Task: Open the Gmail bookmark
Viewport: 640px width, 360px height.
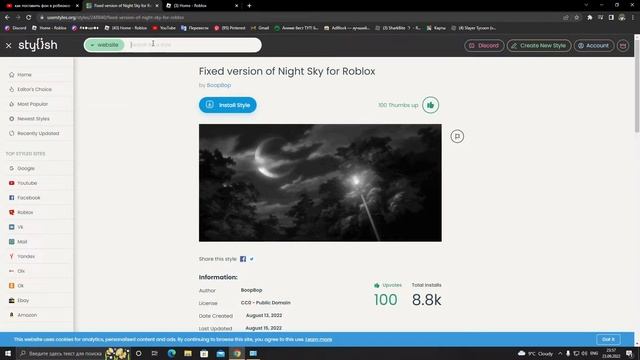Action: 260,28
